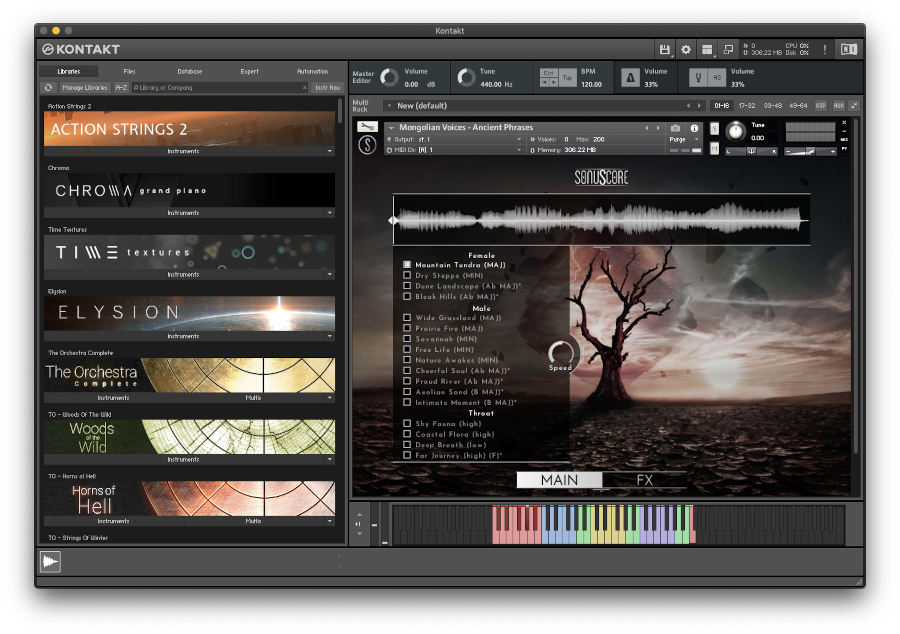Click the Manage Libraries button
This screenshot has width=900, height=634.
(85, 88)
